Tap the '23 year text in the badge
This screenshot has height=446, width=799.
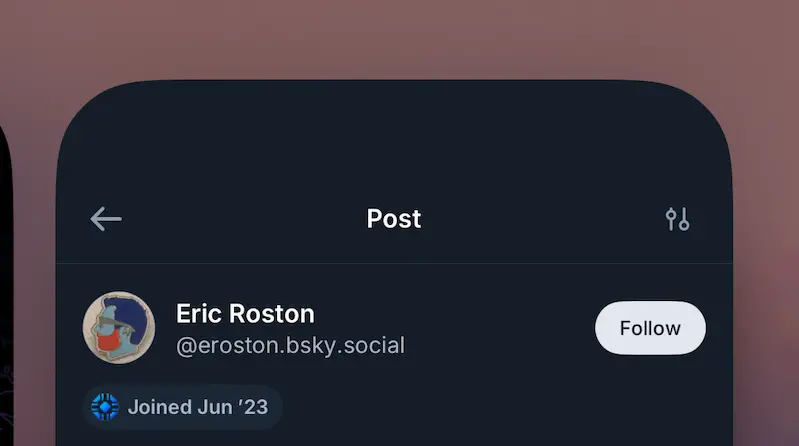(253, 407)
